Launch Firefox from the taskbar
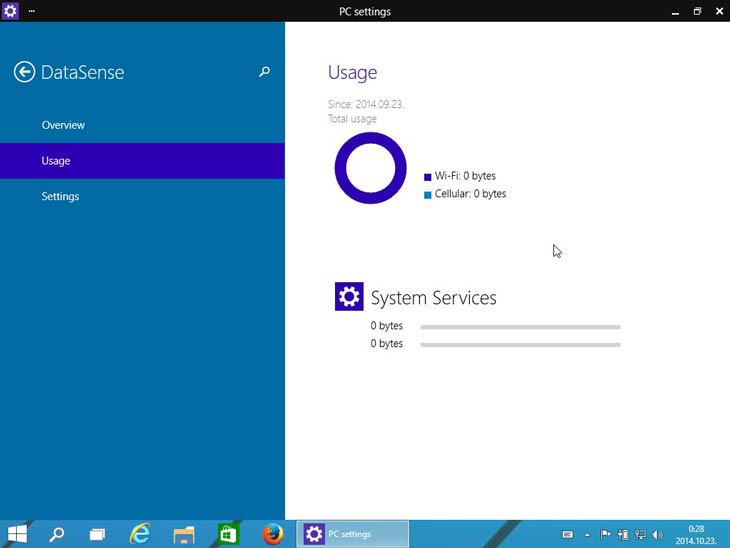The width and height of the screenshot is (730, 548). (272, 534)
